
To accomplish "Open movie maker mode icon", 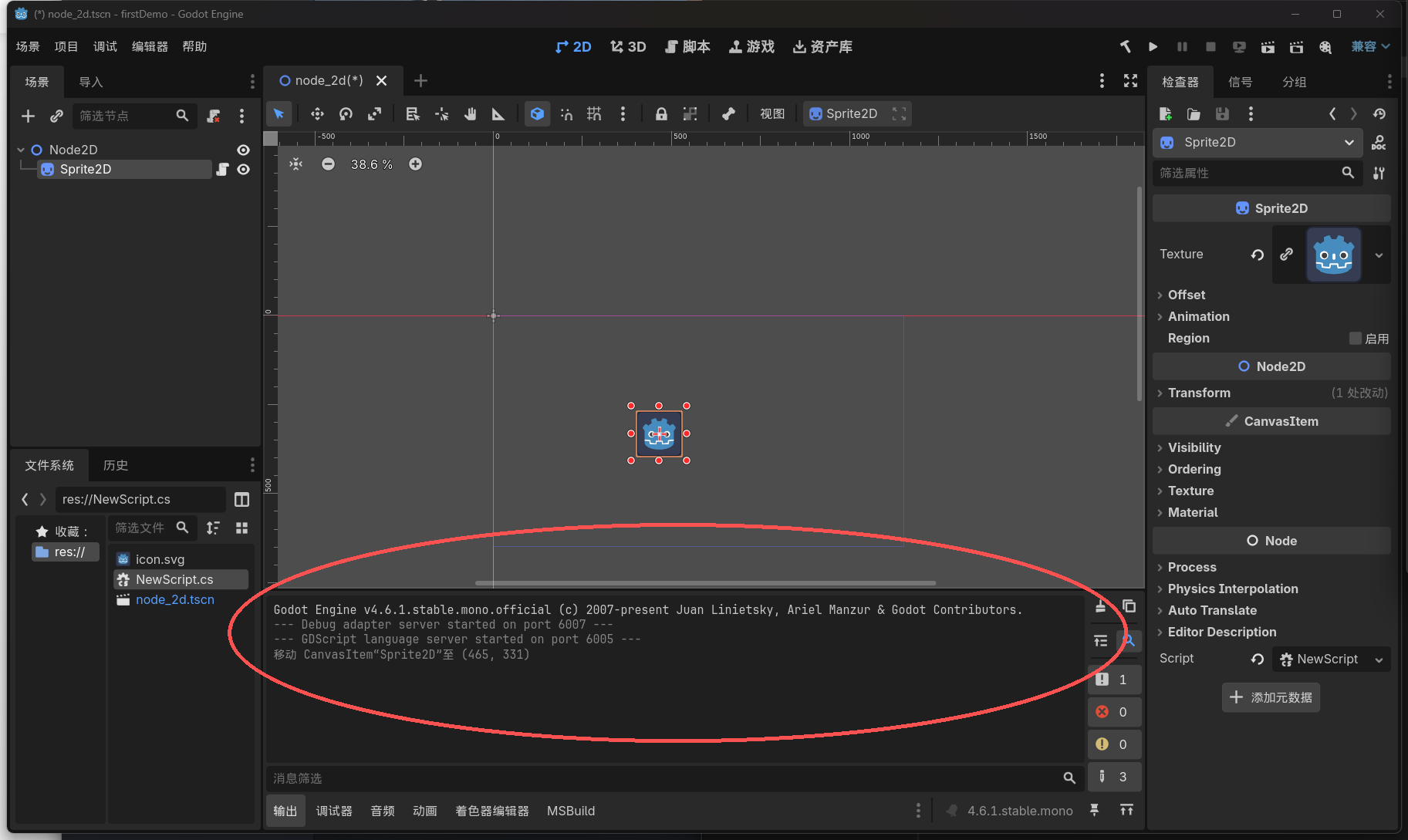I will [x=1325, y=47].
